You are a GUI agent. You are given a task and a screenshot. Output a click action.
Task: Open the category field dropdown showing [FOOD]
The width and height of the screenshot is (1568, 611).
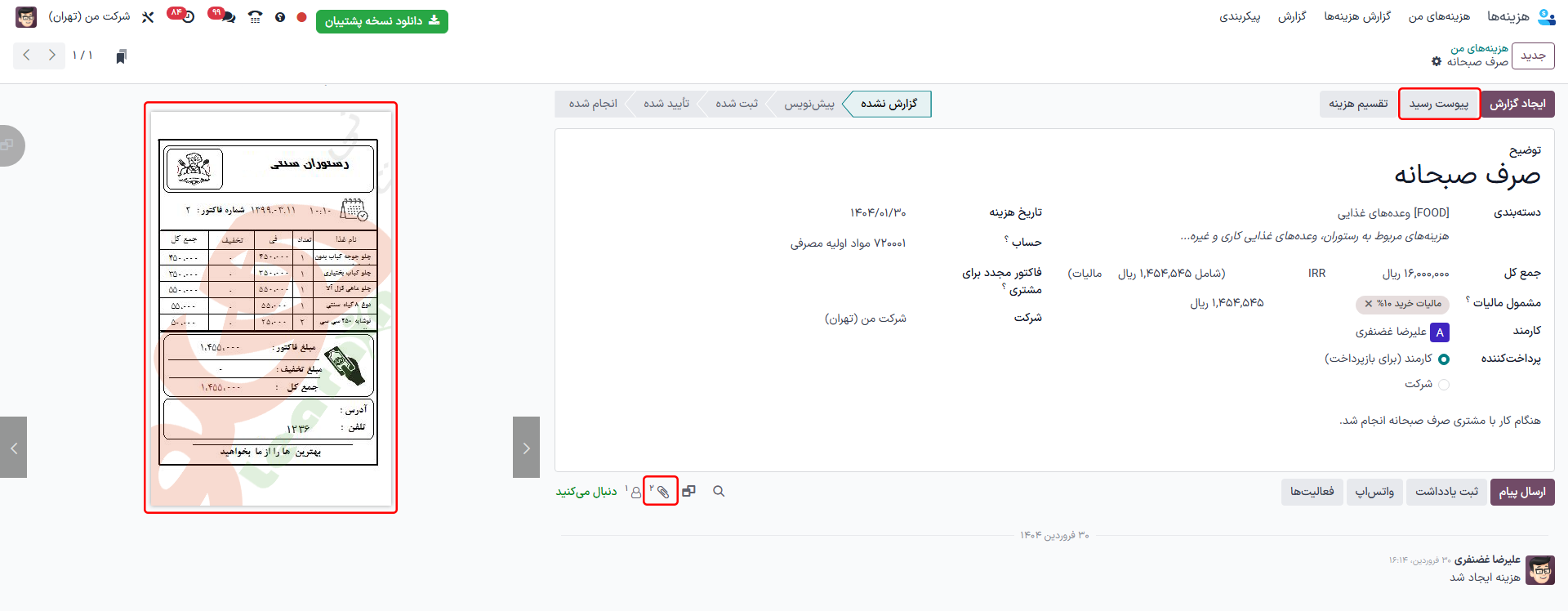tap(1392, 213)
